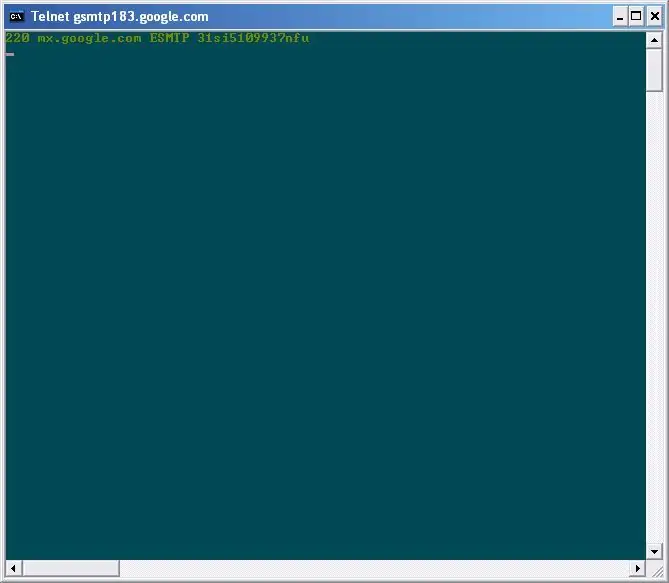This screenshot has height=583, width=669.
Task: Click the '220 mx.google.com ESMTP' response line
Action: [x=157, y=38]
